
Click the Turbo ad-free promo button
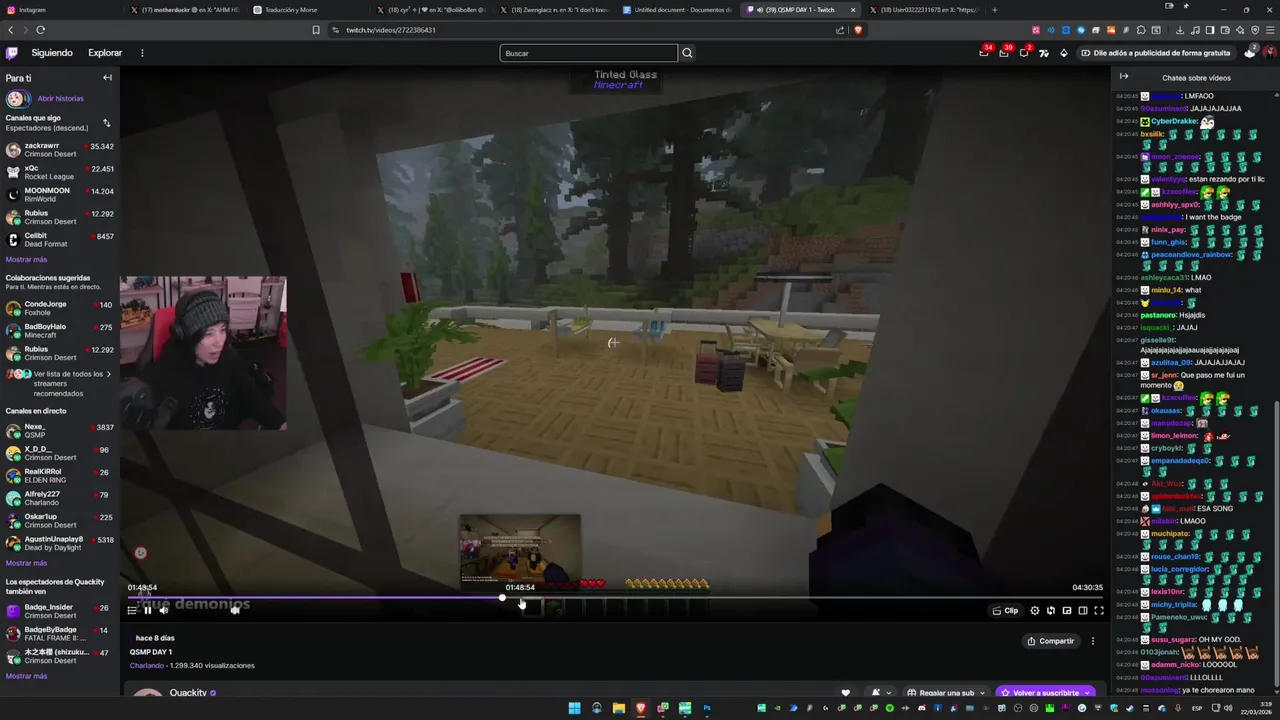tap(1156, 53)
